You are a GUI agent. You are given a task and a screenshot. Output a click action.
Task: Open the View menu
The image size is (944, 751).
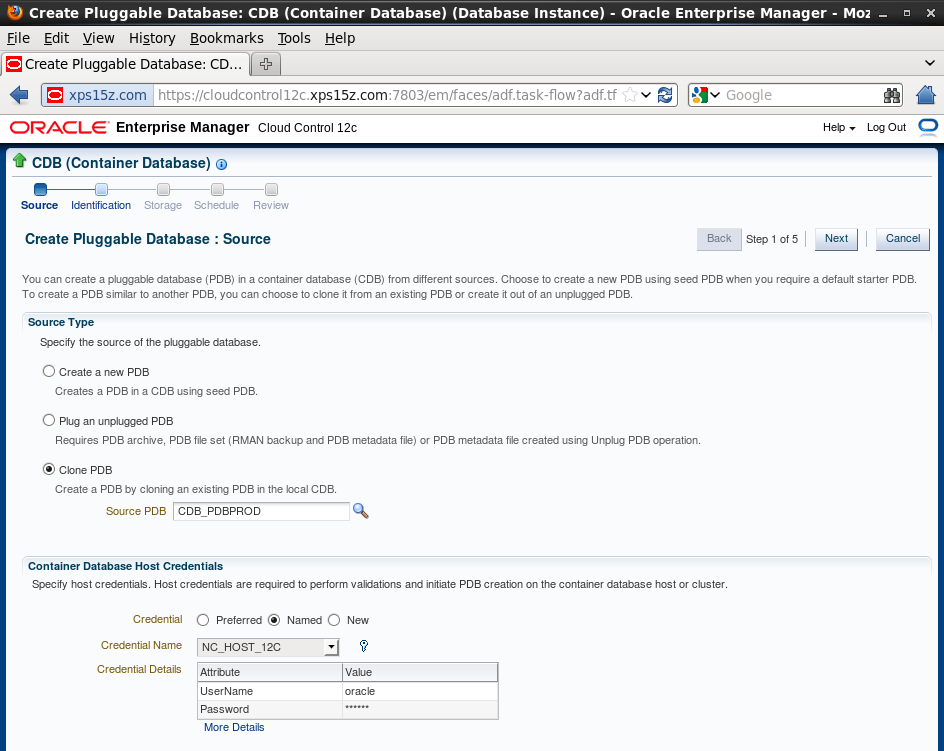pos(98,38)
